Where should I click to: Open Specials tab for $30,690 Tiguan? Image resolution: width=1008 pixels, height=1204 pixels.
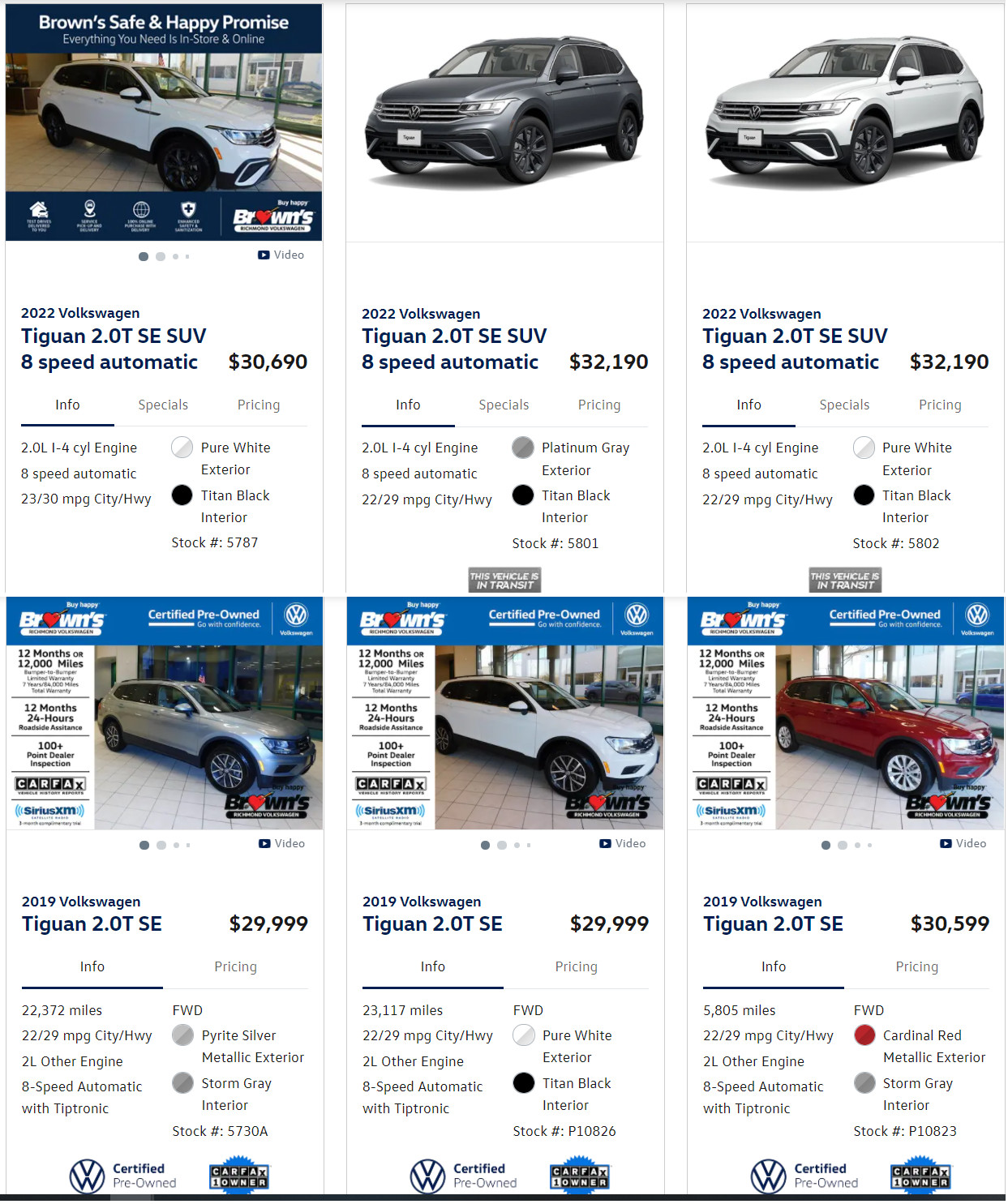pos(163,405)
